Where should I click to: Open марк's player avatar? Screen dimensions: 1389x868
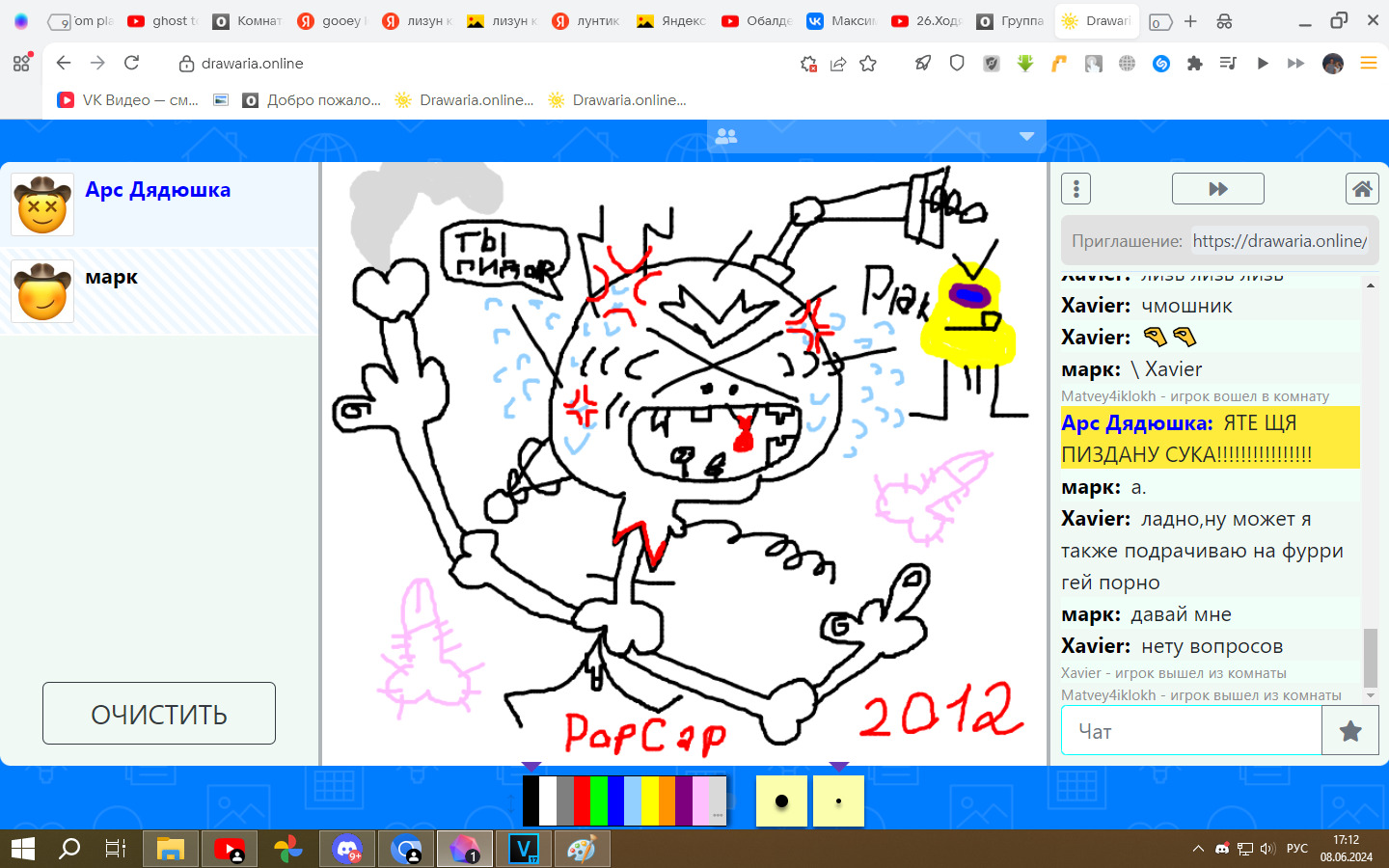[x=42, y=291]
